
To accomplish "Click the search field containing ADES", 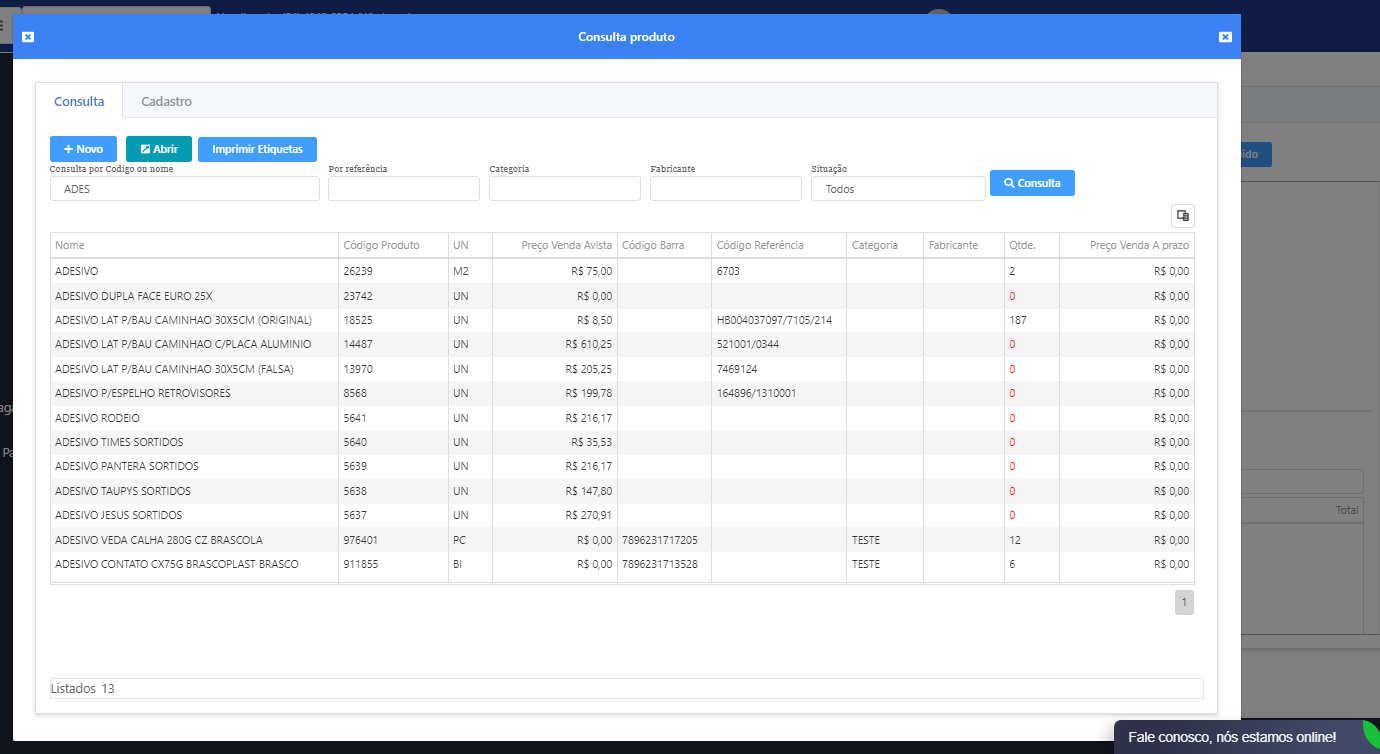I will pos(185,189).
